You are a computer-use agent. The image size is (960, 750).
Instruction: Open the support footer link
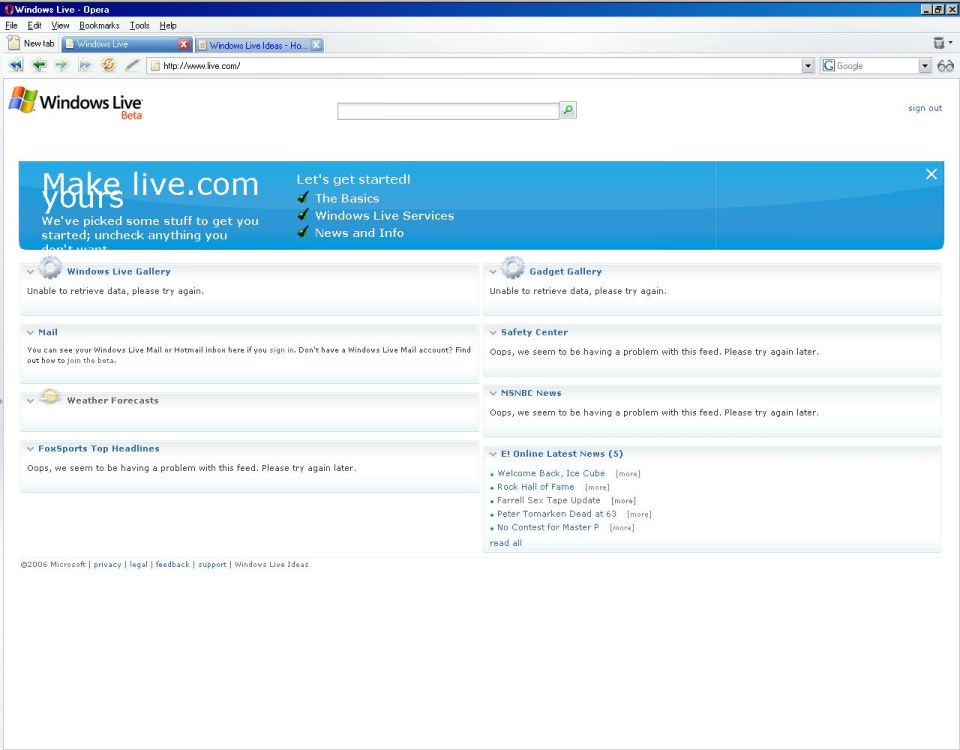[x=212, y=564]
